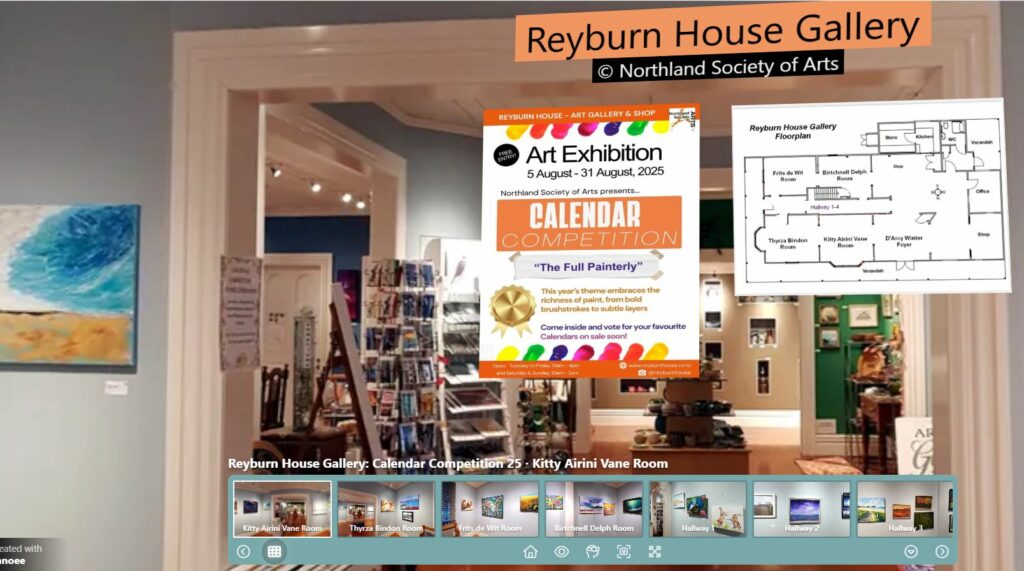The height and width of the screenshot is (571, 1024).
Task: Click the CALENDAR COMPETITION banner on poster
Action: tap(589, 224)
